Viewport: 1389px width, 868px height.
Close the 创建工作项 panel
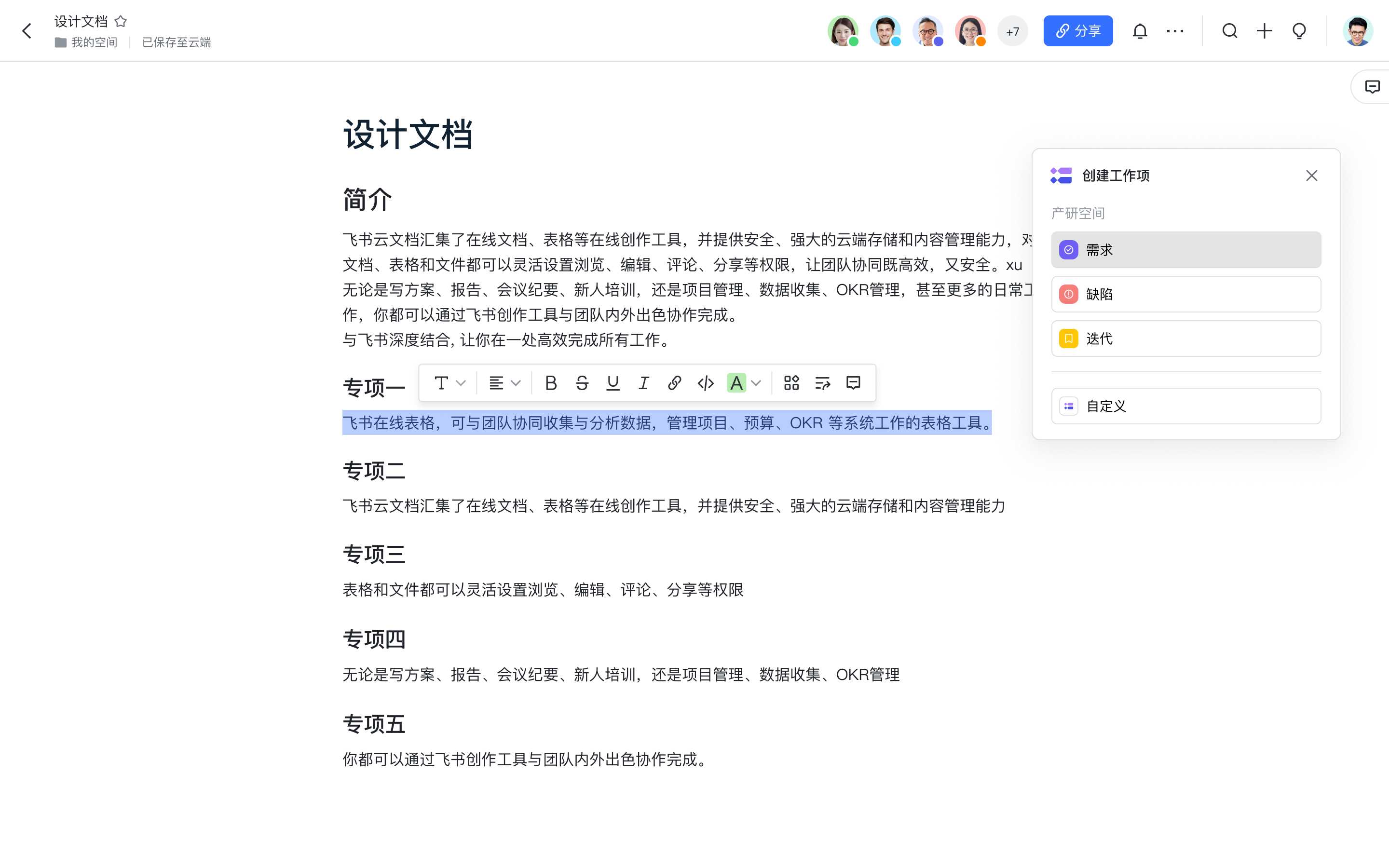(1311, 176)
